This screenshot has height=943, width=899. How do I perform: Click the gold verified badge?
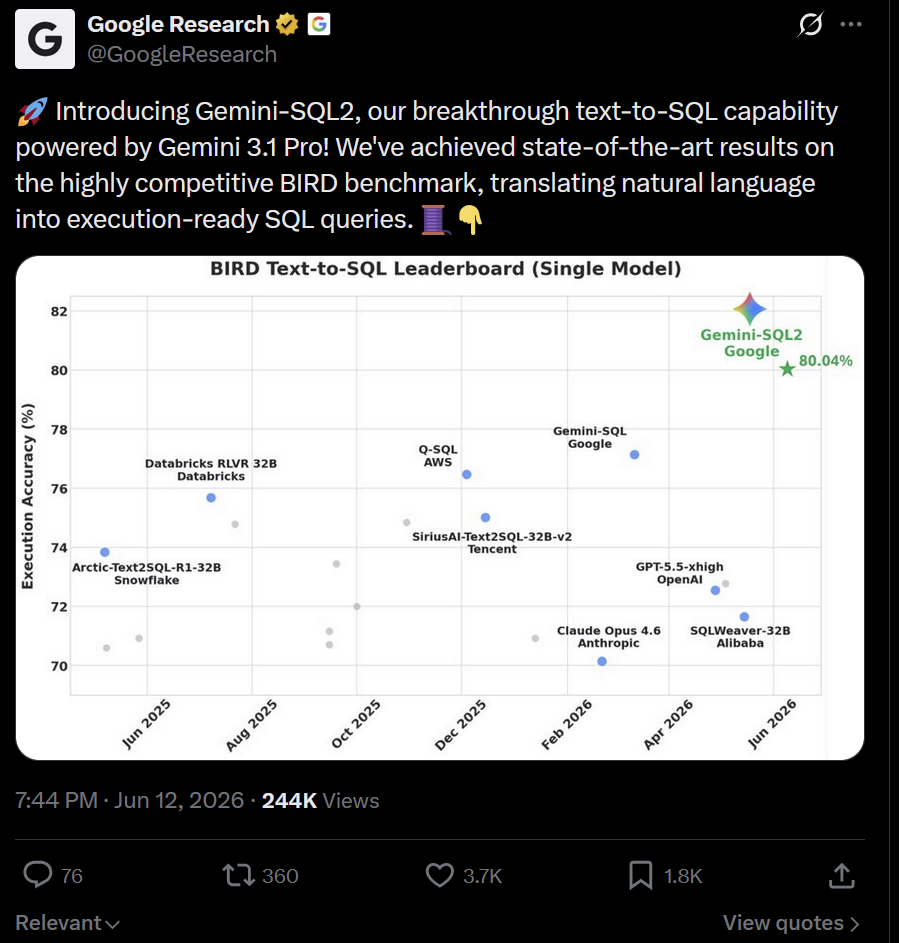coord(287,24)
